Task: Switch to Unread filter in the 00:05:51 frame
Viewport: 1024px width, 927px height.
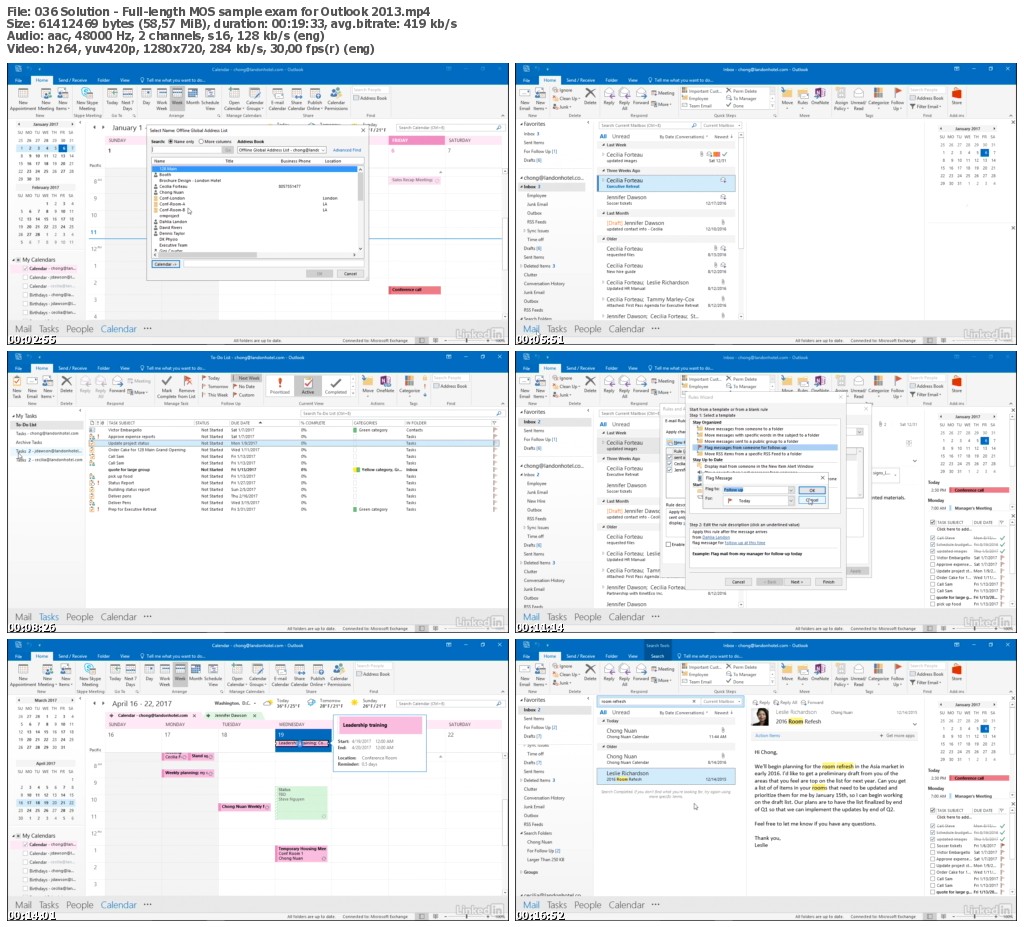Action: (621, 137)
